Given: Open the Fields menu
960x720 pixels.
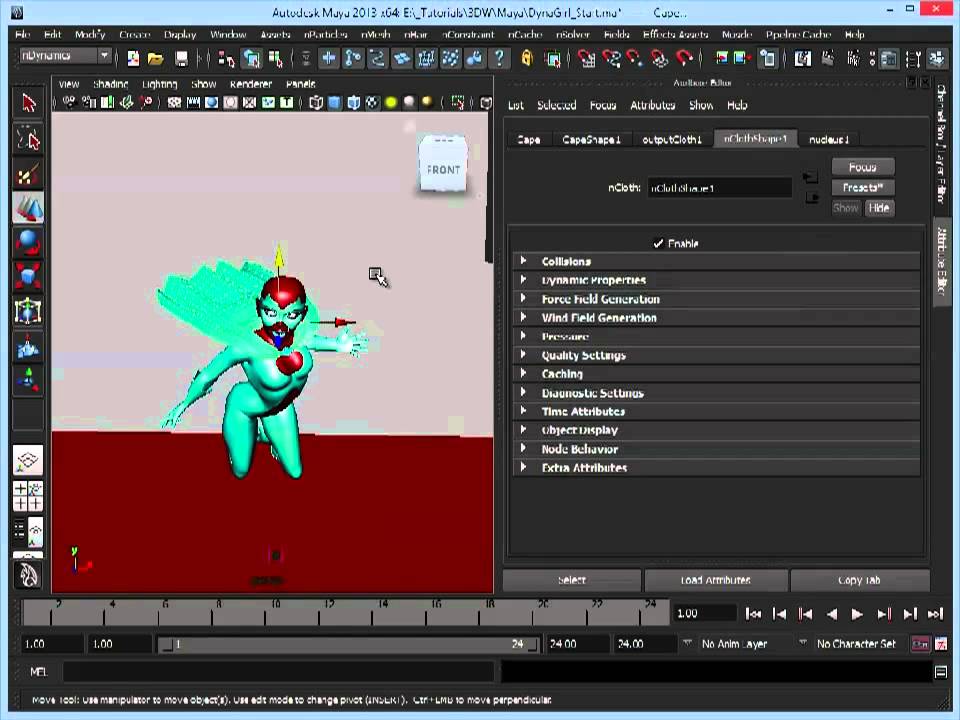Looking at the screenshot, I should point(616,34).
